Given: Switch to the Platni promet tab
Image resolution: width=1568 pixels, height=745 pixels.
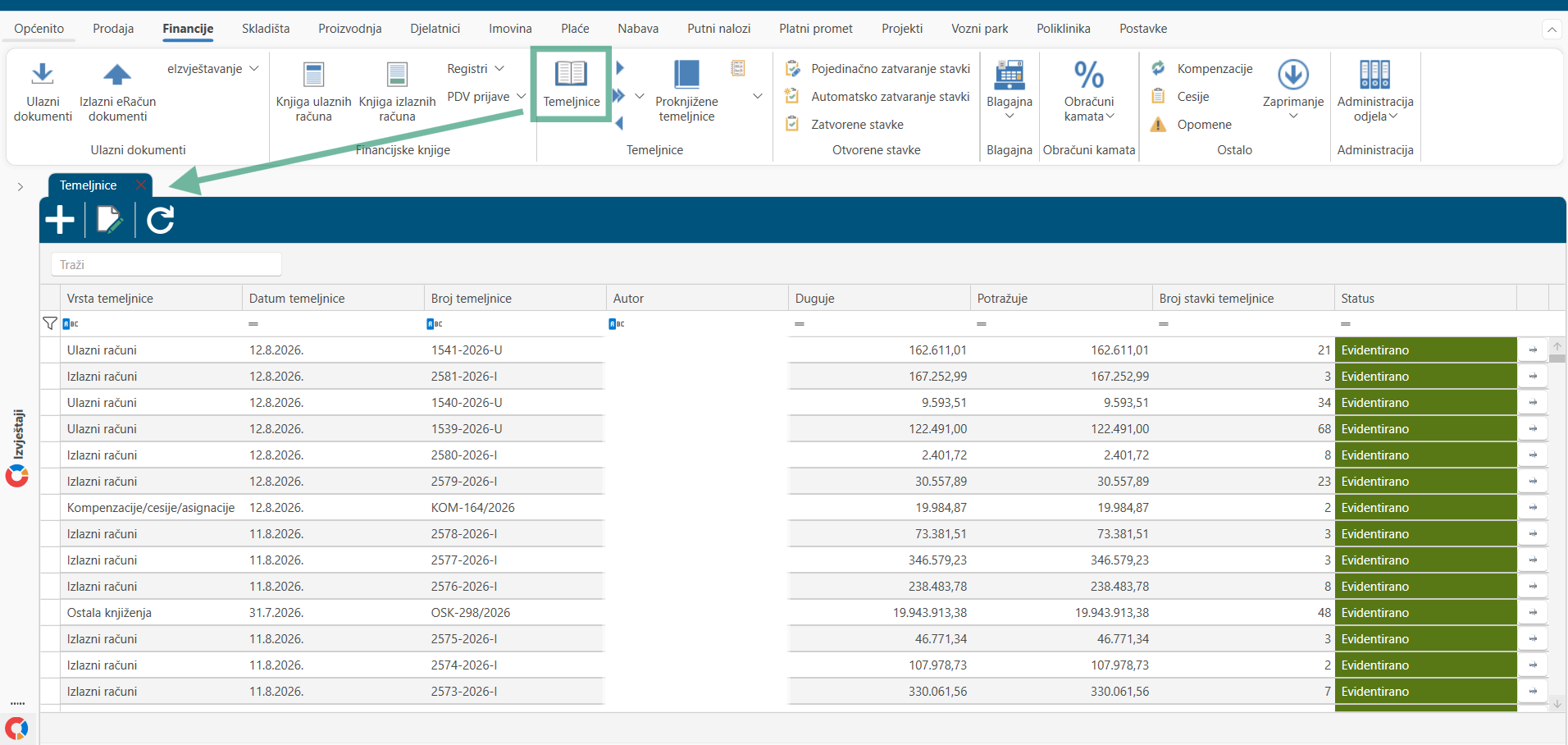Looking at the screenshot, I should 816,29.
